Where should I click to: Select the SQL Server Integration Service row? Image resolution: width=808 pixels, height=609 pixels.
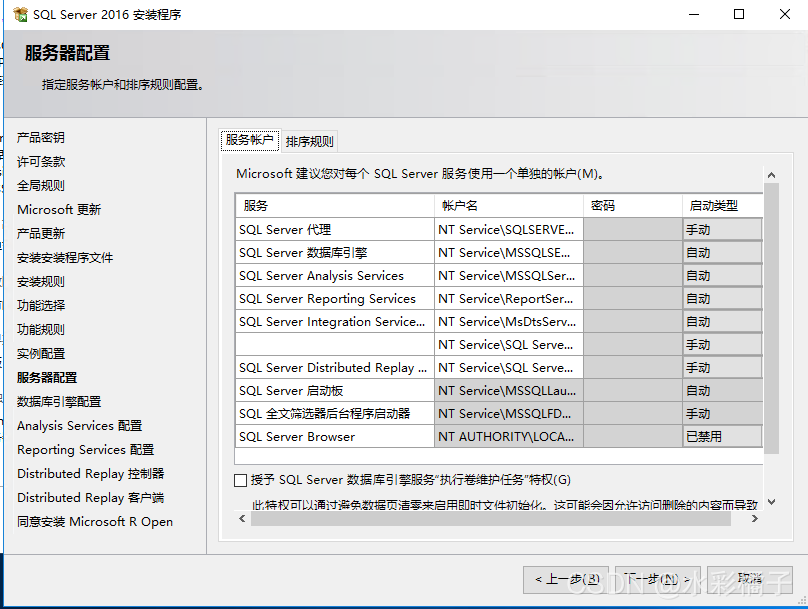(x=334, y=322)
